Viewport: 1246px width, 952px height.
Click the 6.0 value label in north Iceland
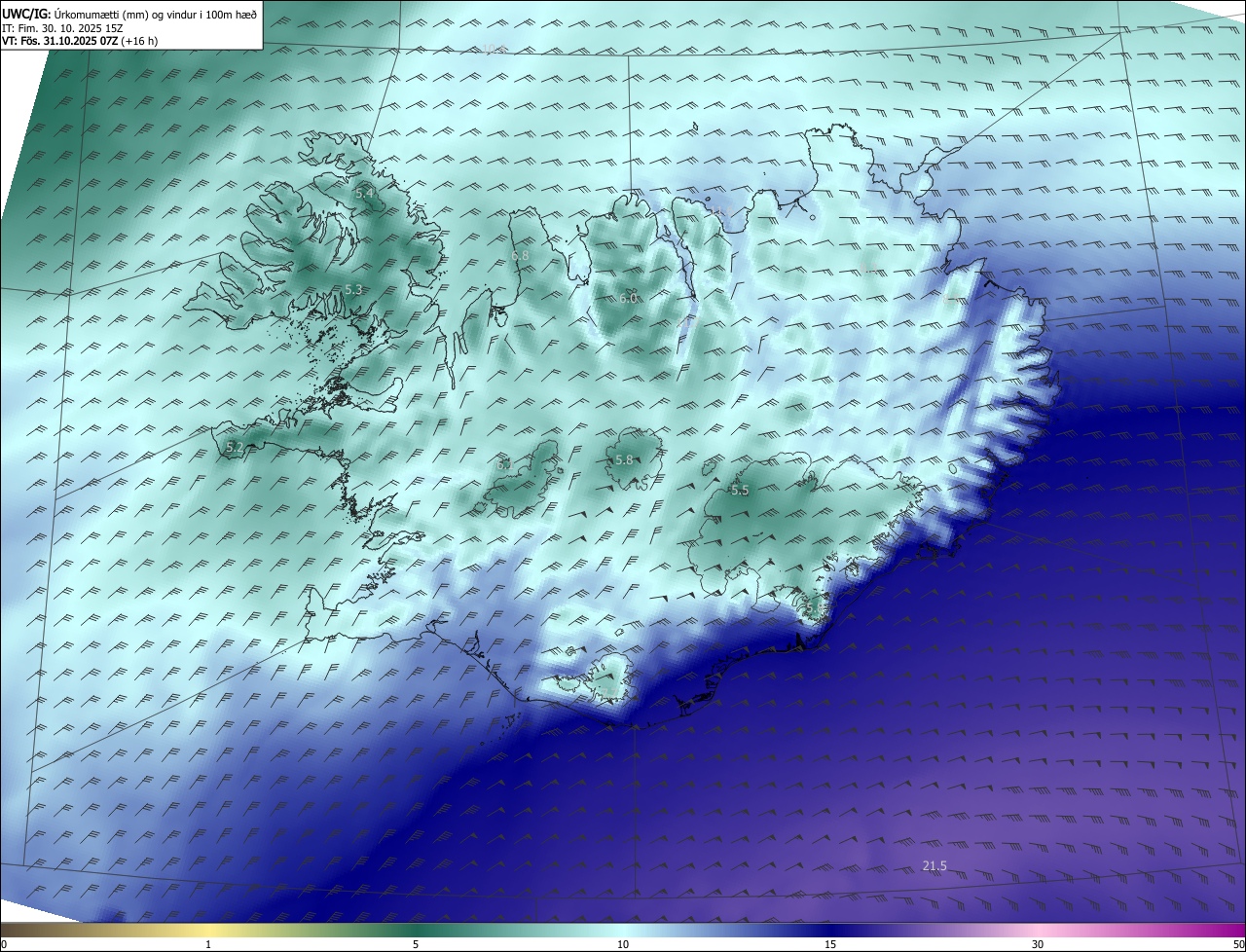tap(628, 298)
